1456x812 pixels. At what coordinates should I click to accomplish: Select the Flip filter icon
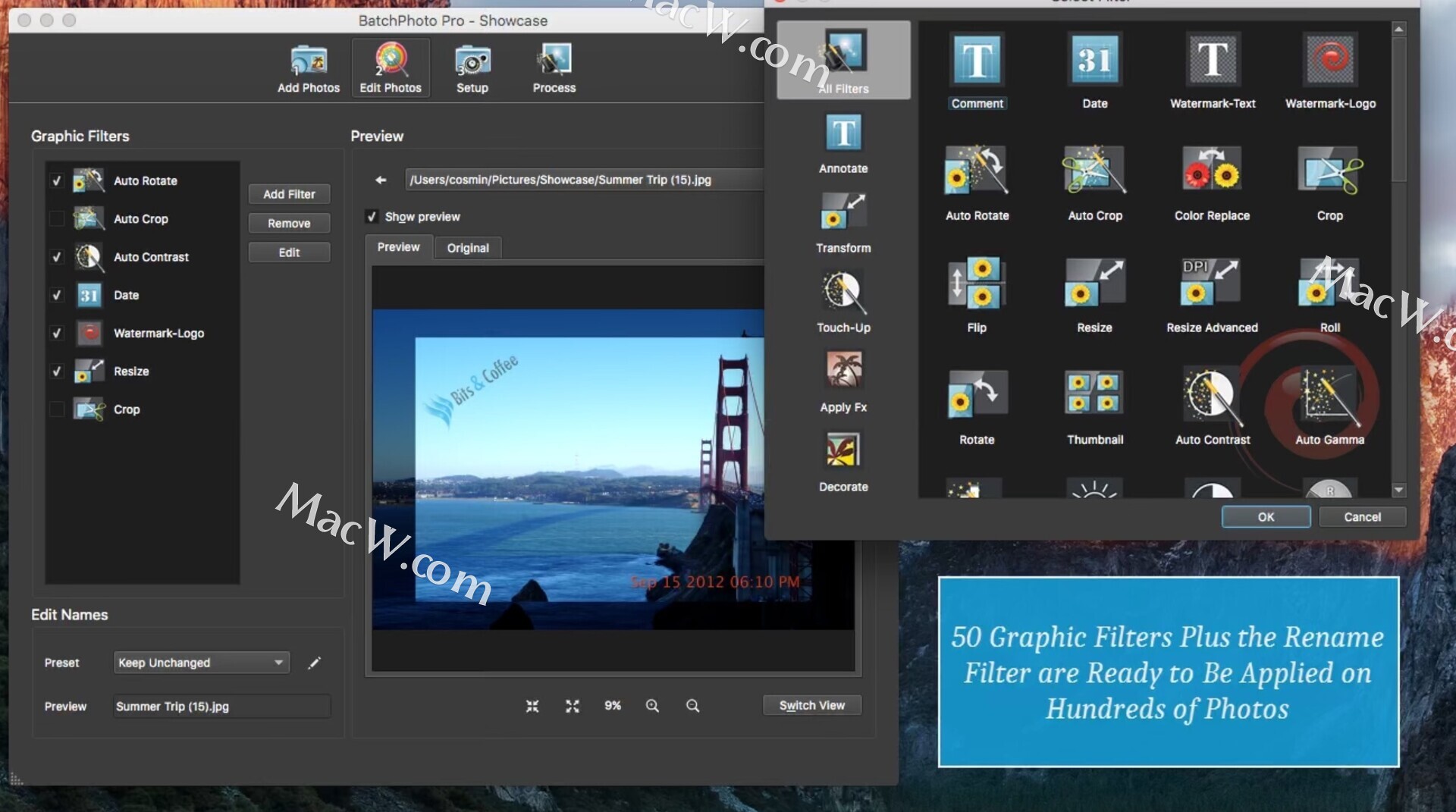point(977,283)
